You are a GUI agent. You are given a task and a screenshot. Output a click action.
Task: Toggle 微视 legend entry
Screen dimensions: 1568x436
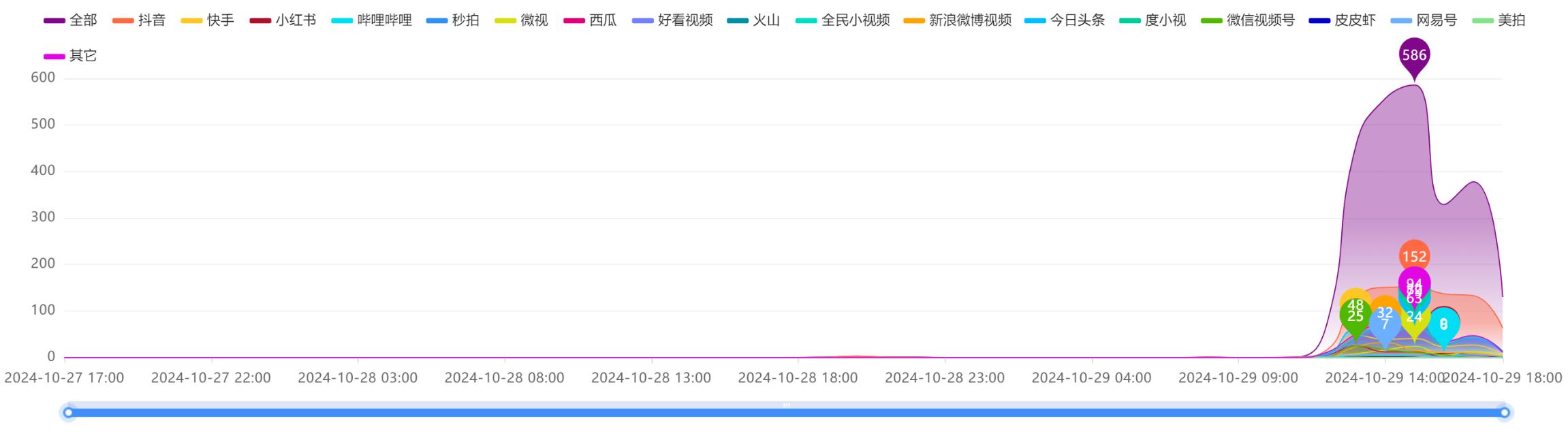click(x=522, y=20)
